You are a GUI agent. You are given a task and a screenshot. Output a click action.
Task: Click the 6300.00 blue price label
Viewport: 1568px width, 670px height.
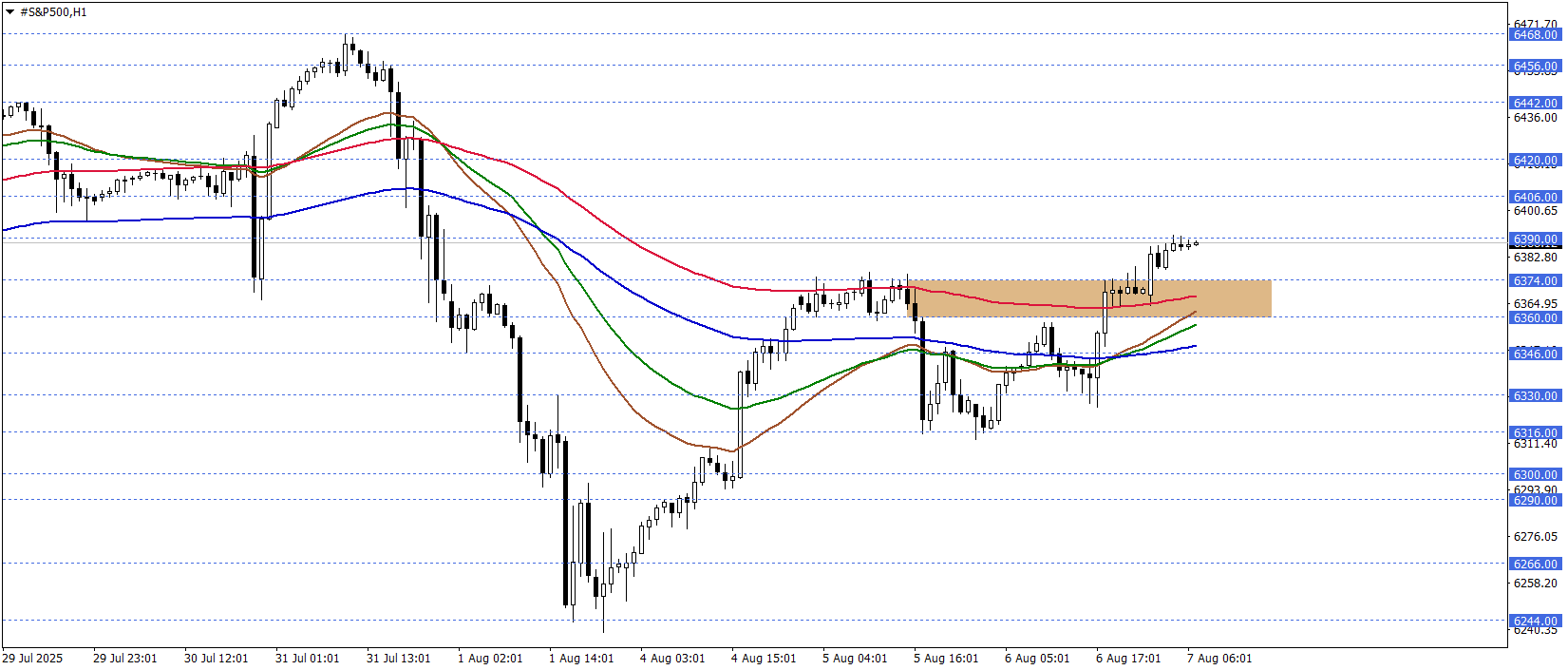click(1535, 475)
